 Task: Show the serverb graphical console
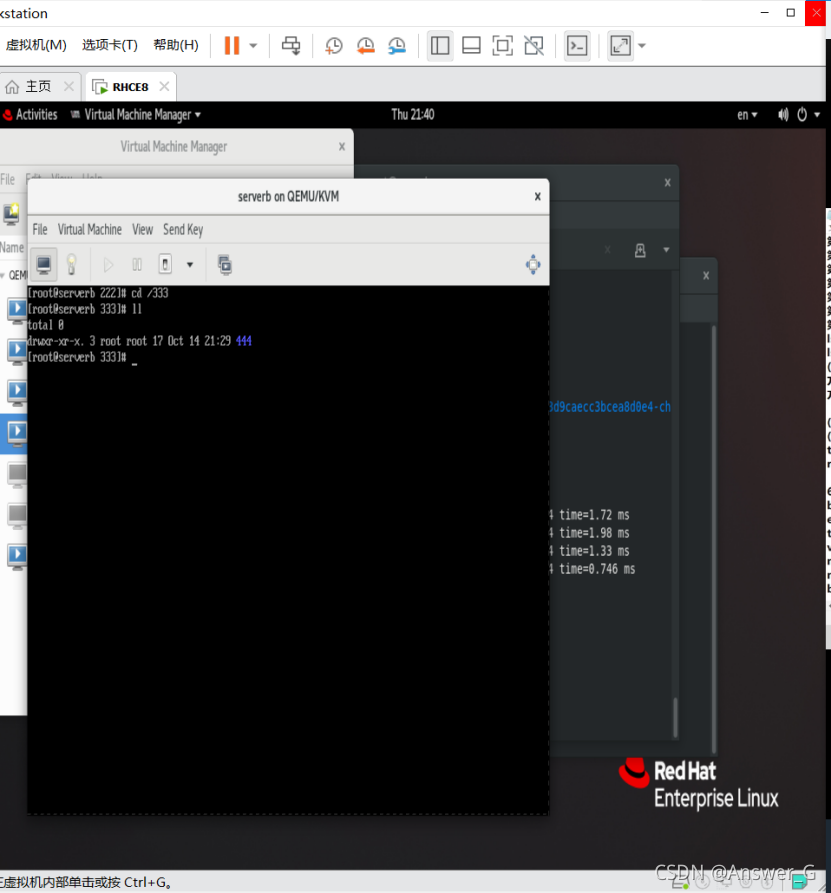tap(44, 264)
